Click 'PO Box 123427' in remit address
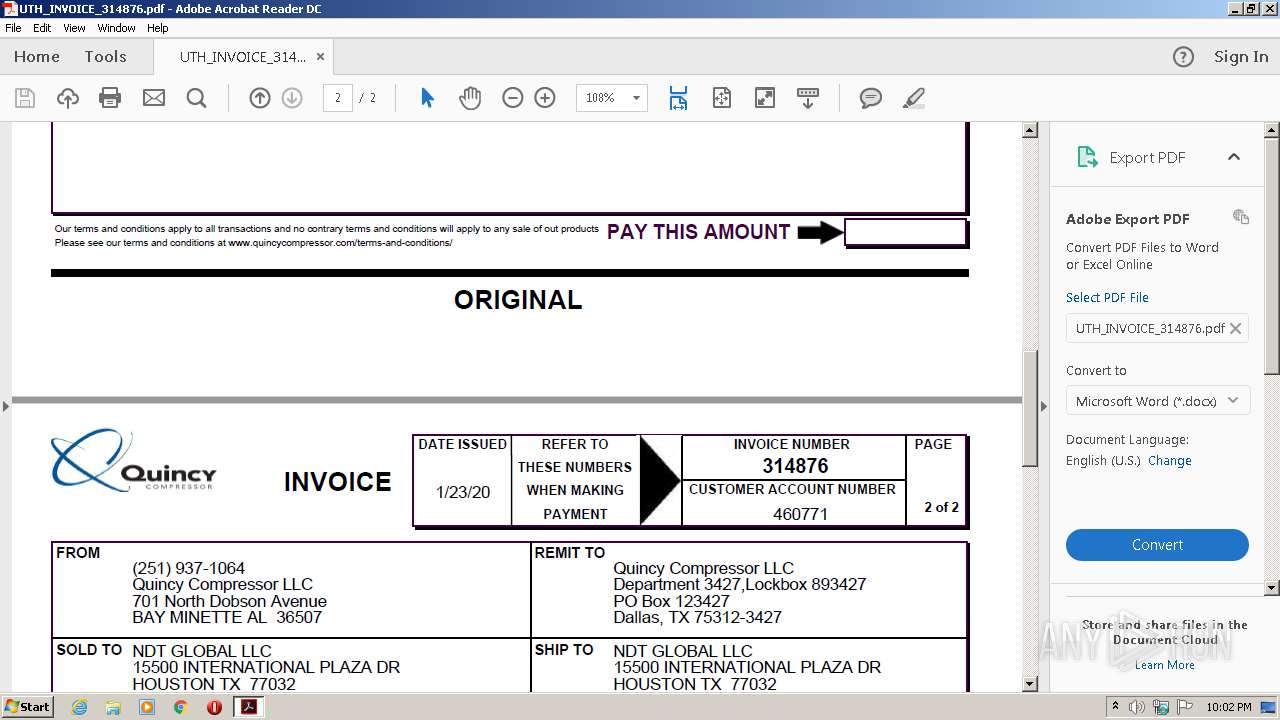1280x720 pixels. tap(671, 601)
